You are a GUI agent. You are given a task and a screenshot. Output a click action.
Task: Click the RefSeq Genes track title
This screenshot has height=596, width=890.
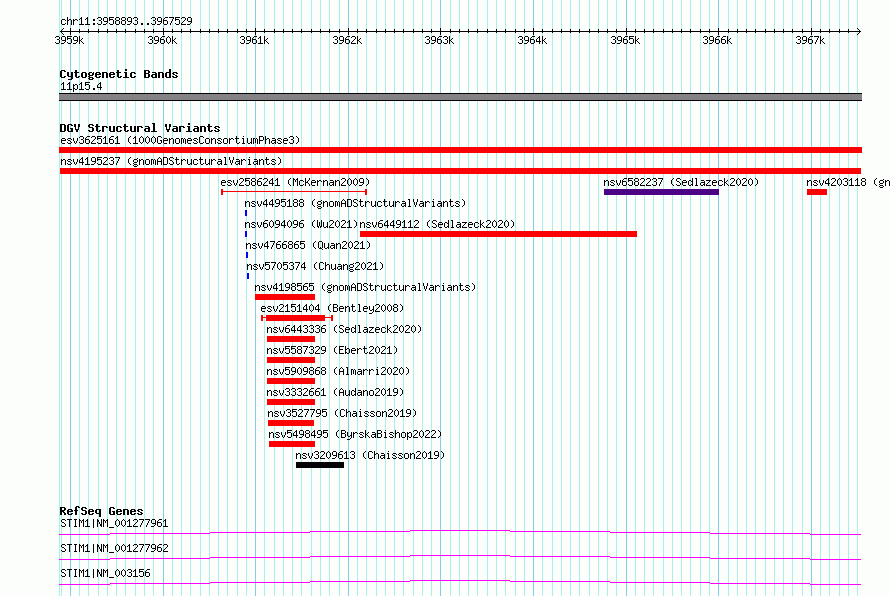coord(101,511)
